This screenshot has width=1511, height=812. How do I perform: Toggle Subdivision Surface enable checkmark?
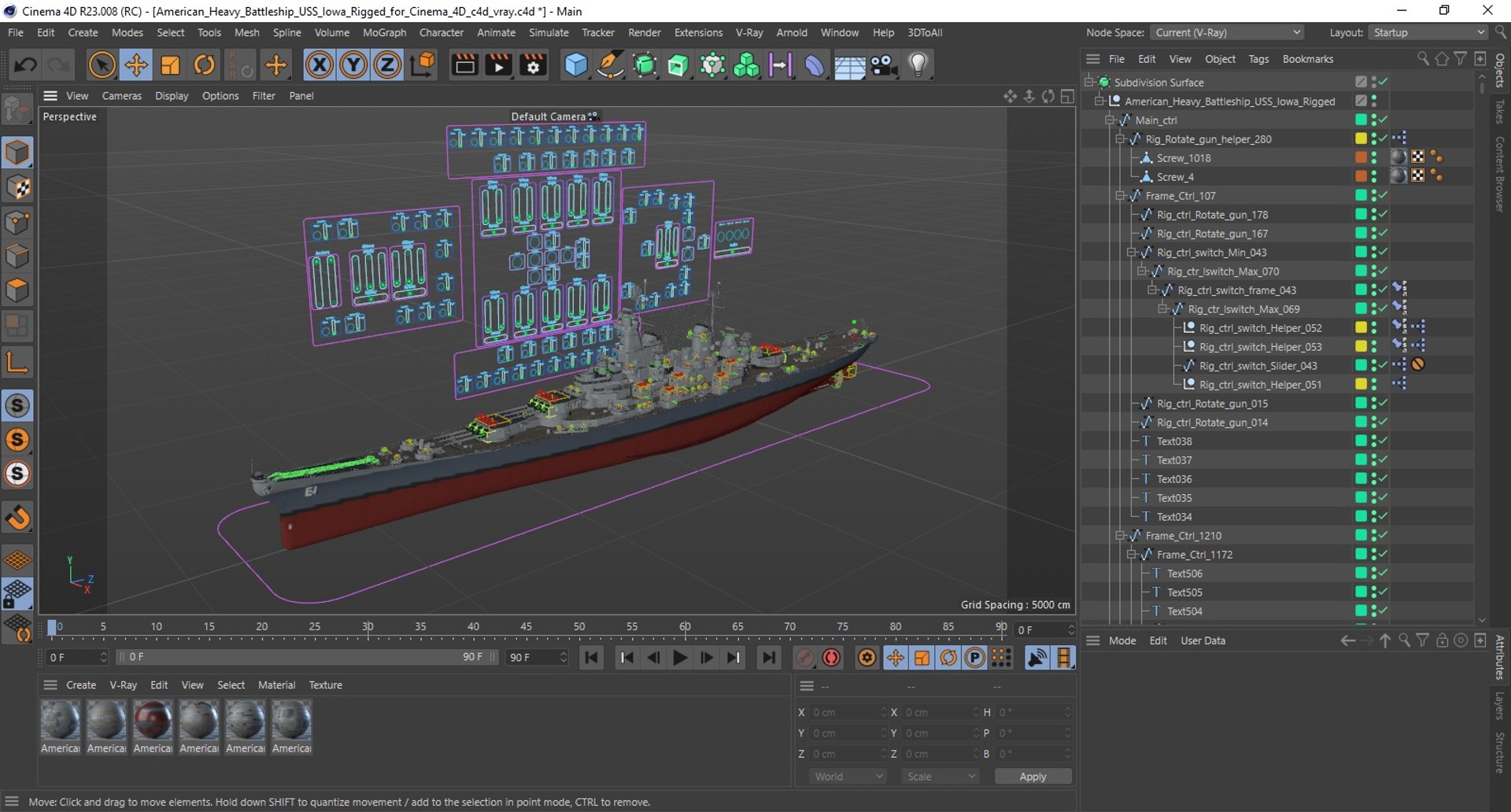pos(1383,82)
